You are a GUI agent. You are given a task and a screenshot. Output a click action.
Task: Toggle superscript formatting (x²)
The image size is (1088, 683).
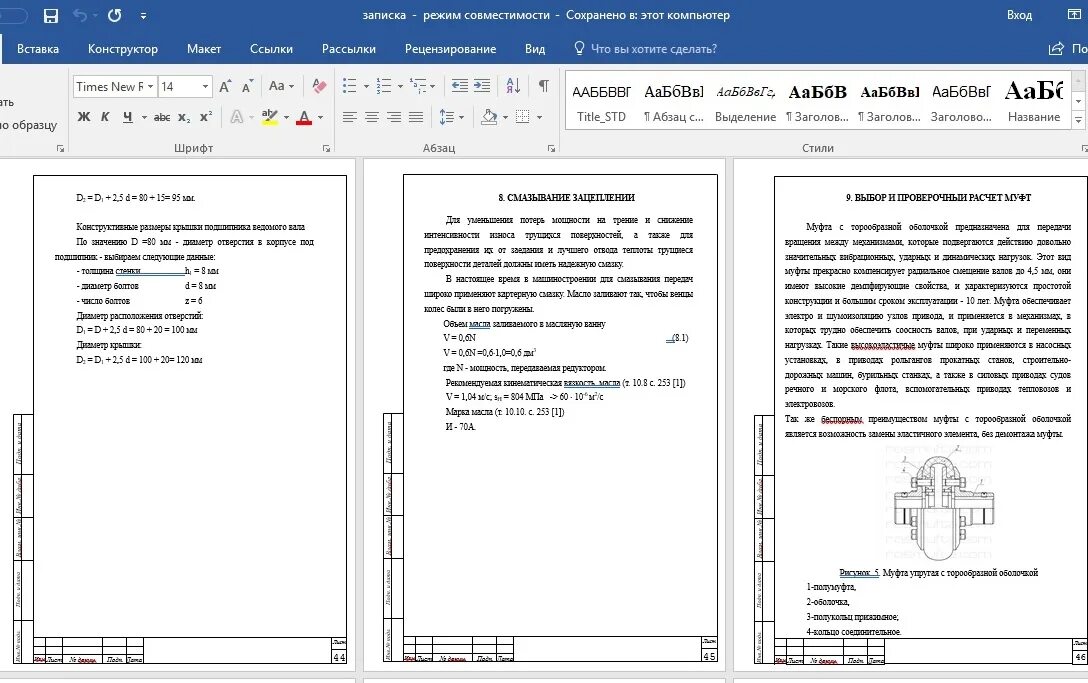coord(205,117)
